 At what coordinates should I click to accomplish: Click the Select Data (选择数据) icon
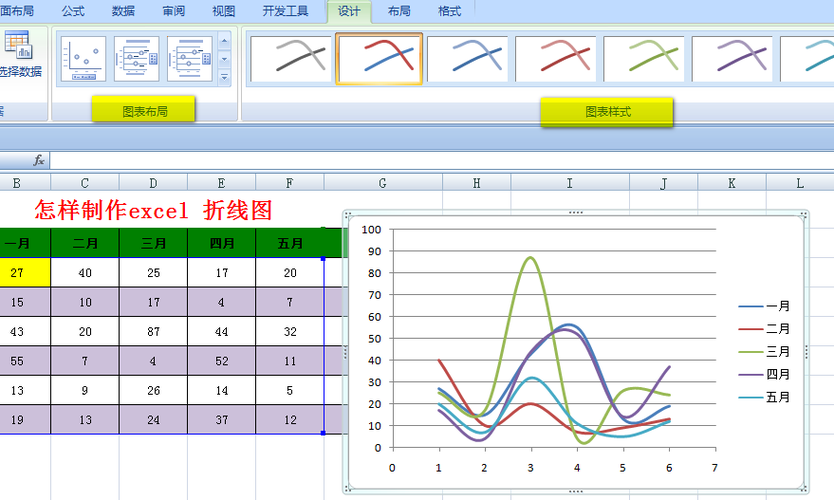click(19, 53)
